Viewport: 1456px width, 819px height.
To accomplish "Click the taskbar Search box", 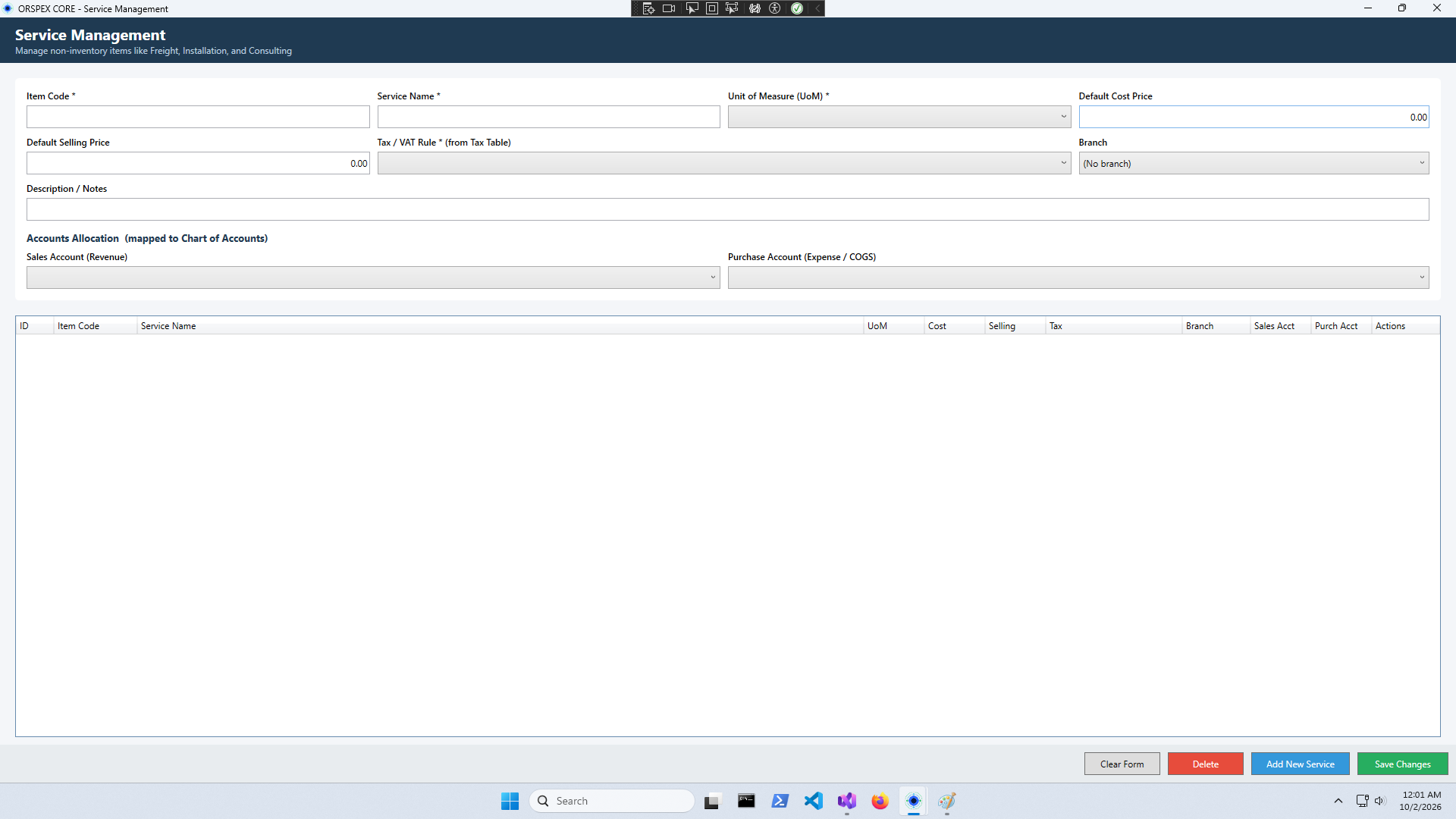I will 612,801.
